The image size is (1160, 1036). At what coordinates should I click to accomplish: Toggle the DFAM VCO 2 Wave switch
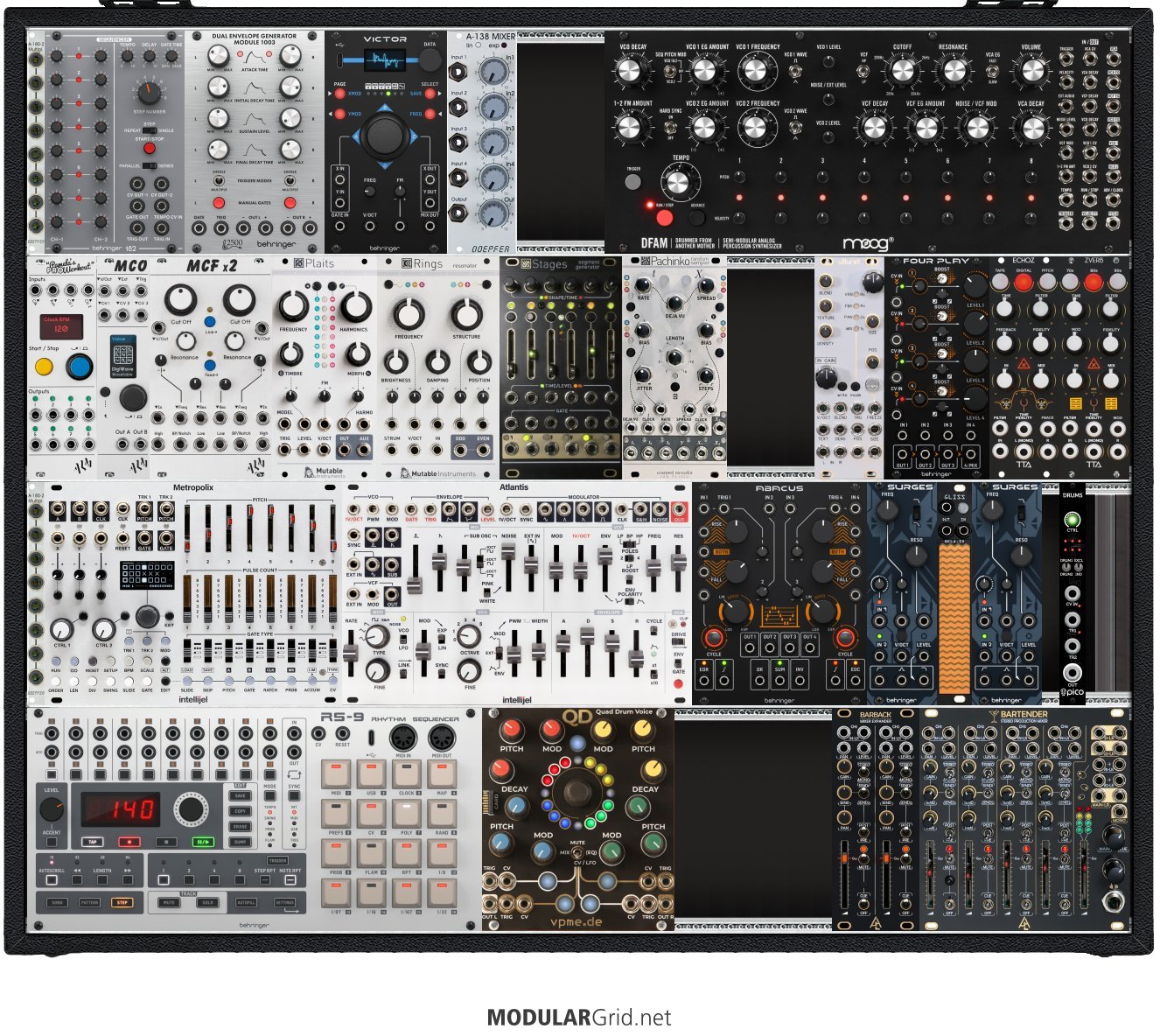(795, 128)
